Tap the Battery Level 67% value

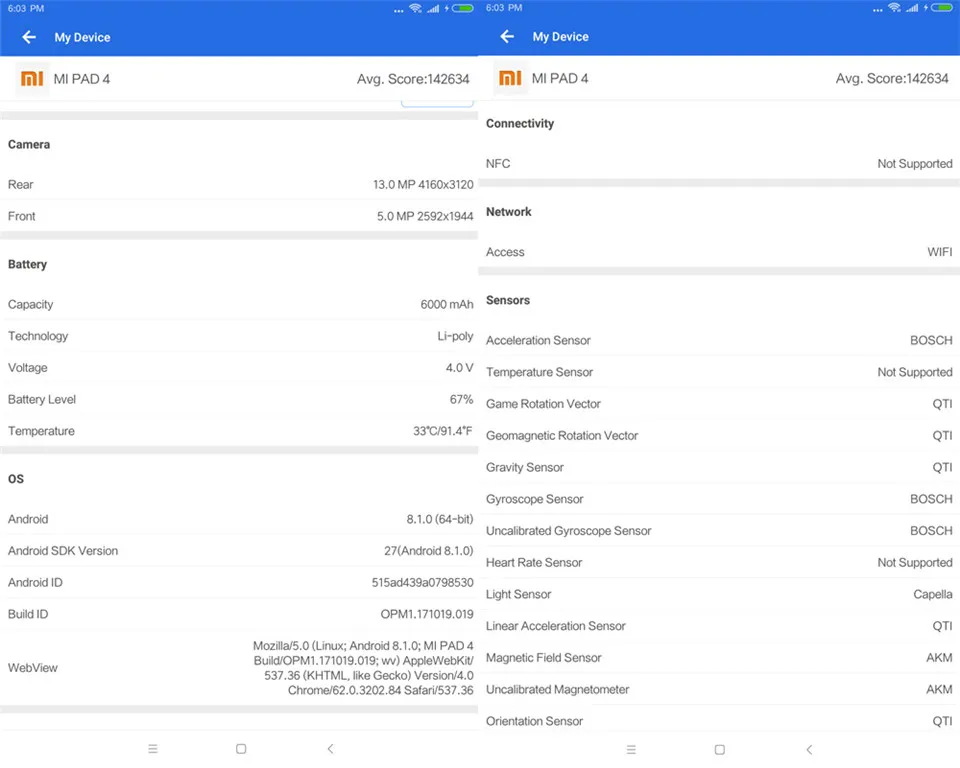tap(461, 399)
